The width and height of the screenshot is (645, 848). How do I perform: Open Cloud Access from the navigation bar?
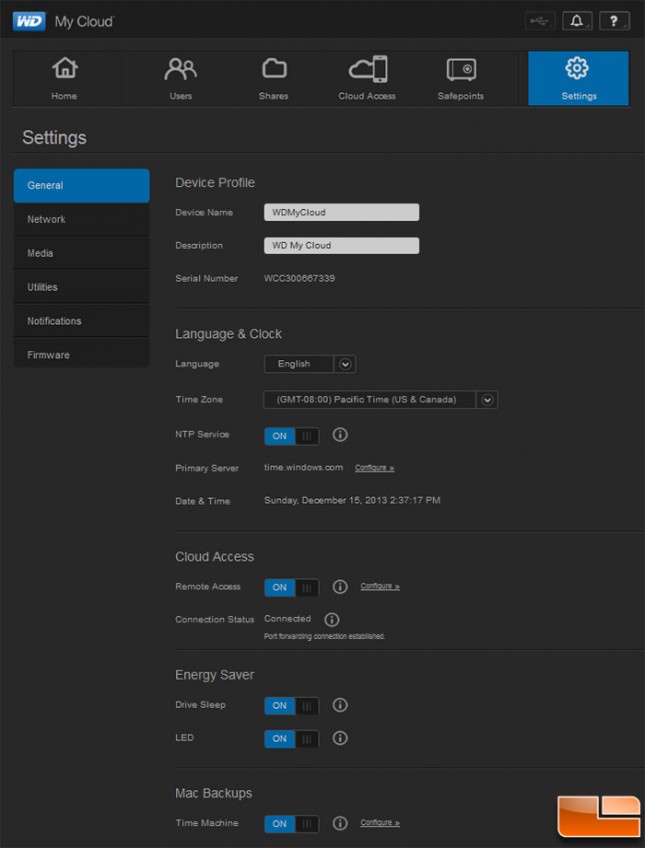(x=367, y=78)
